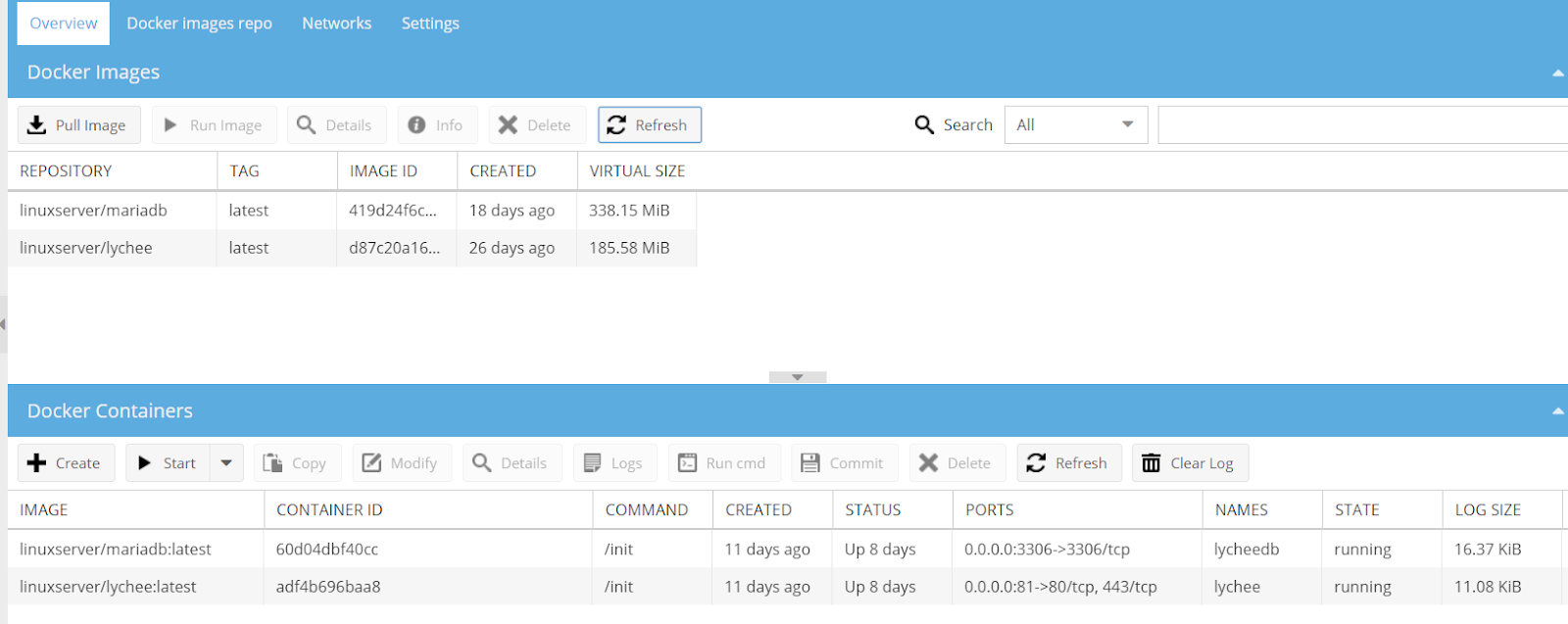The width and height of the screenshot is (1568, 624).
Task: Click the Clear Log trash icon
Action: (1151, 463)
